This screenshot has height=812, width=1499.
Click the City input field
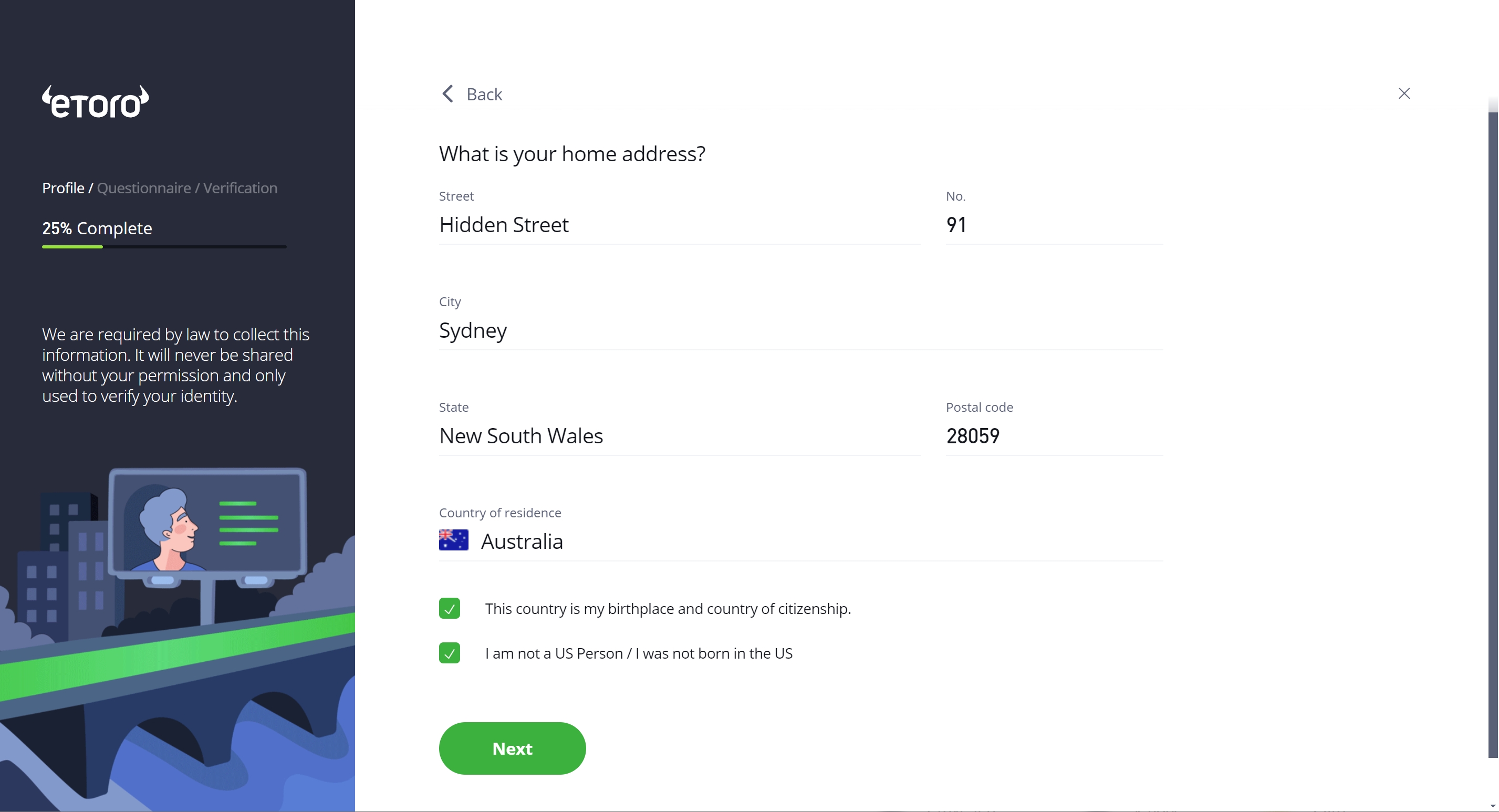800,330
